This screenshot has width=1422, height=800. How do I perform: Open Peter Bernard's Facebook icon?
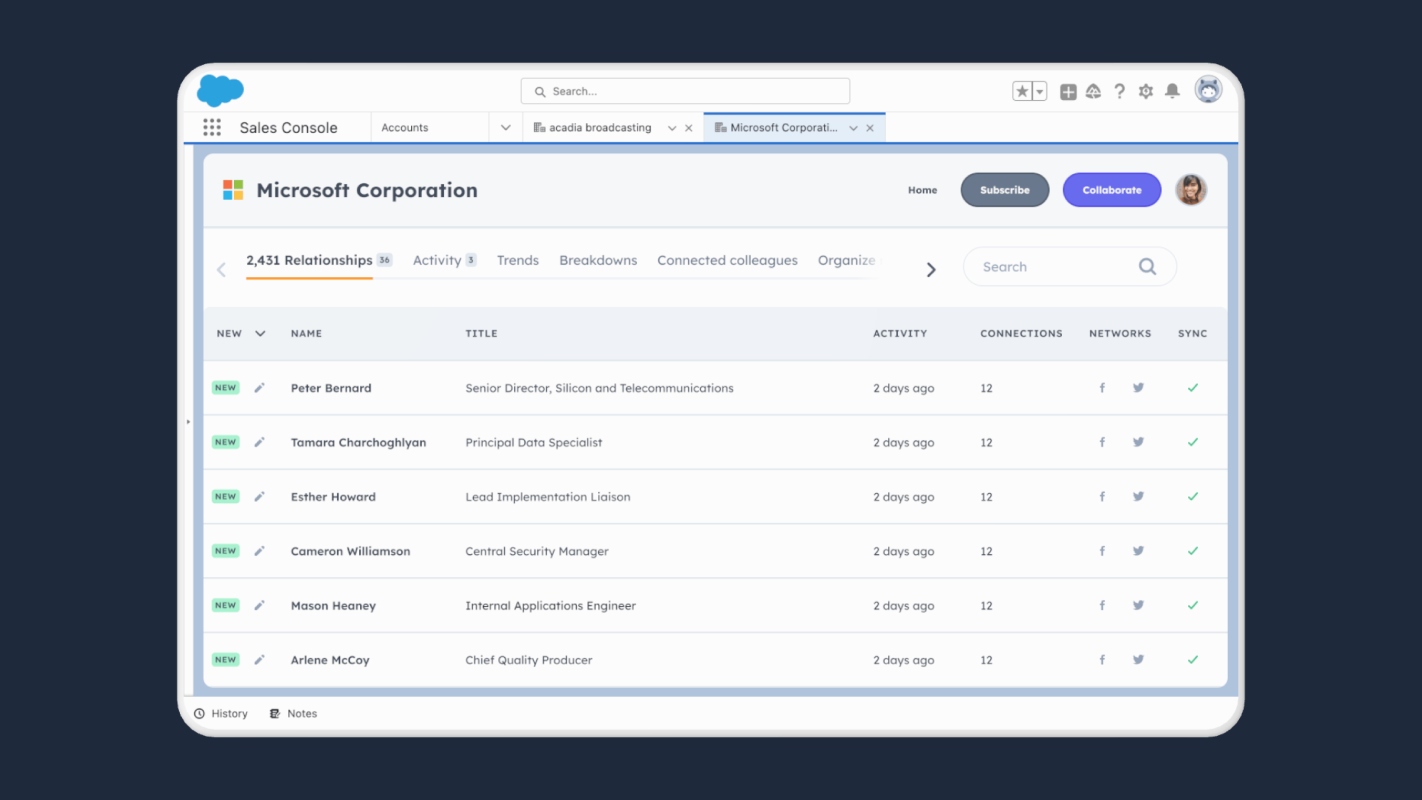pos(1102,388)
